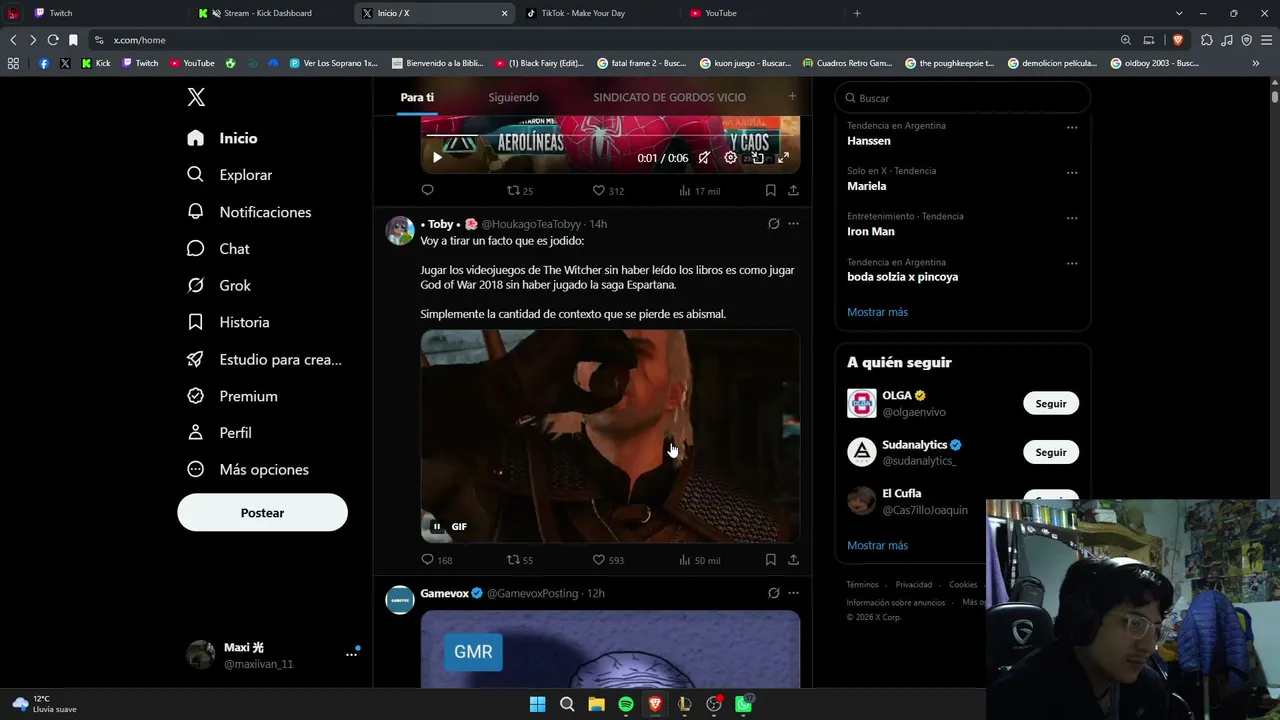Bookmark Toby's Witcher post
This screenshot has width=1280, height=720.
coord(770,560)
